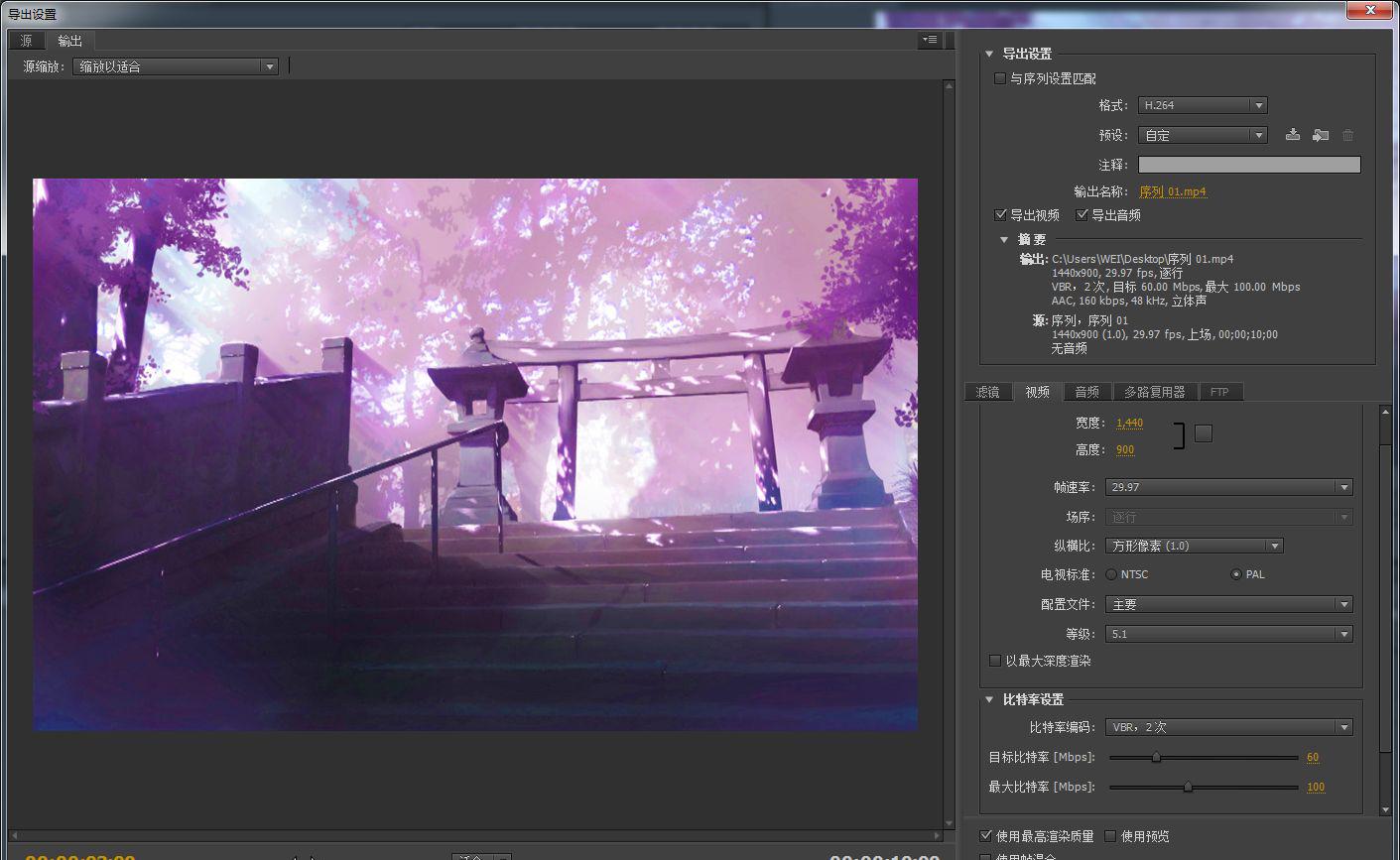
Task: Open the 视频 tab
Action: 1038,392
